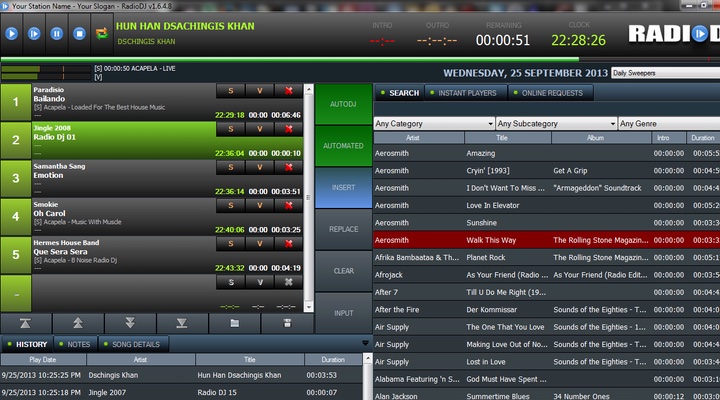Move selected track to bottom of playlist
Screen dimensions: 720x400
182,324
